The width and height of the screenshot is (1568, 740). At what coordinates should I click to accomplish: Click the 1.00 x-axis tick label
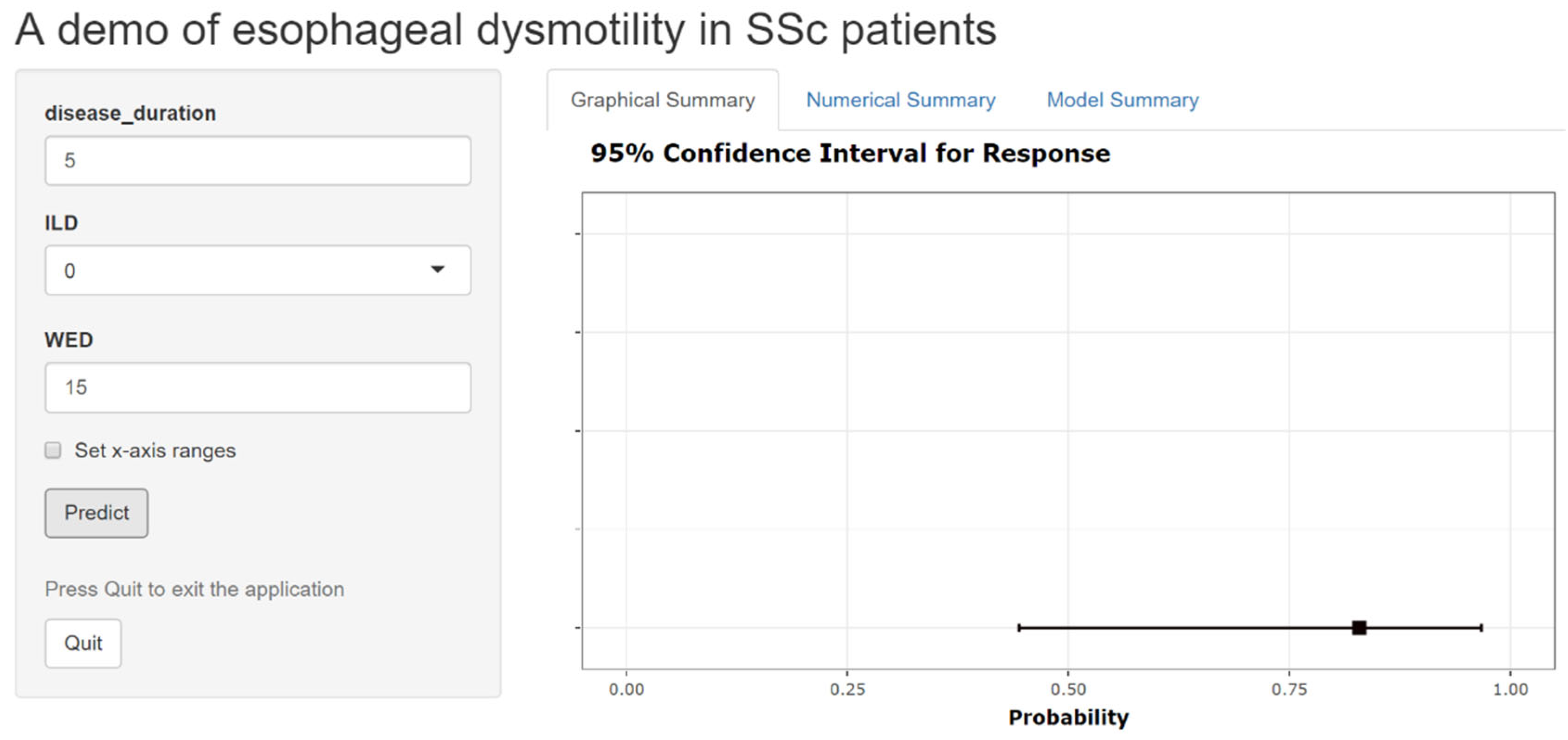(x=1510, y=689)
